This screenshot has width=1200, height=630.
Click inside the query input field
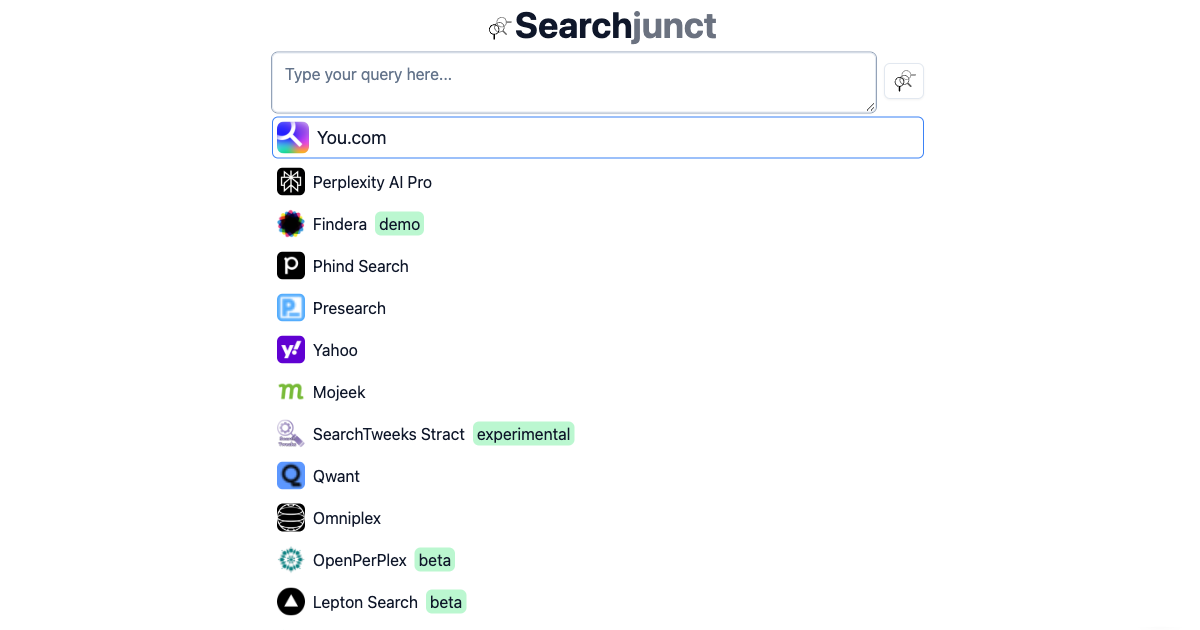coord(573,81)
